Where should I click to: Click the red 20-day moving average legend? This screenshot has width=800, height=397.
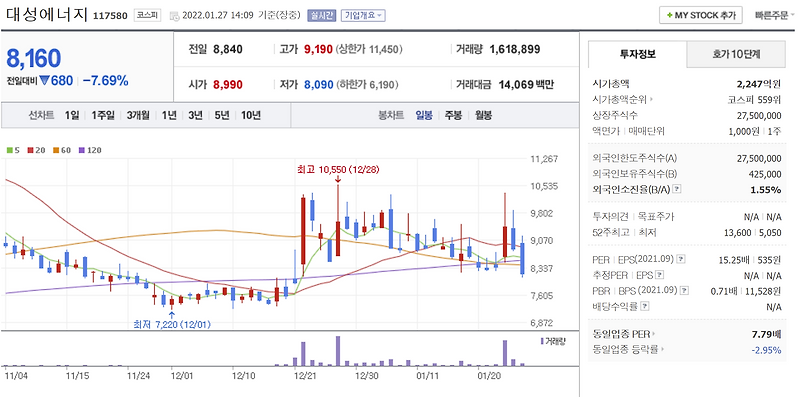[36, 150]
